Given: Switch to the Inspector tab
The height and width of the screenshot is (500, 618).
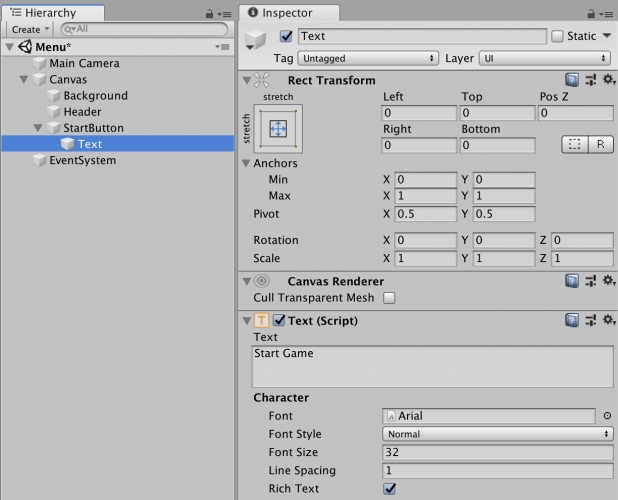Looking at the screenshot, I should point(286,13).
